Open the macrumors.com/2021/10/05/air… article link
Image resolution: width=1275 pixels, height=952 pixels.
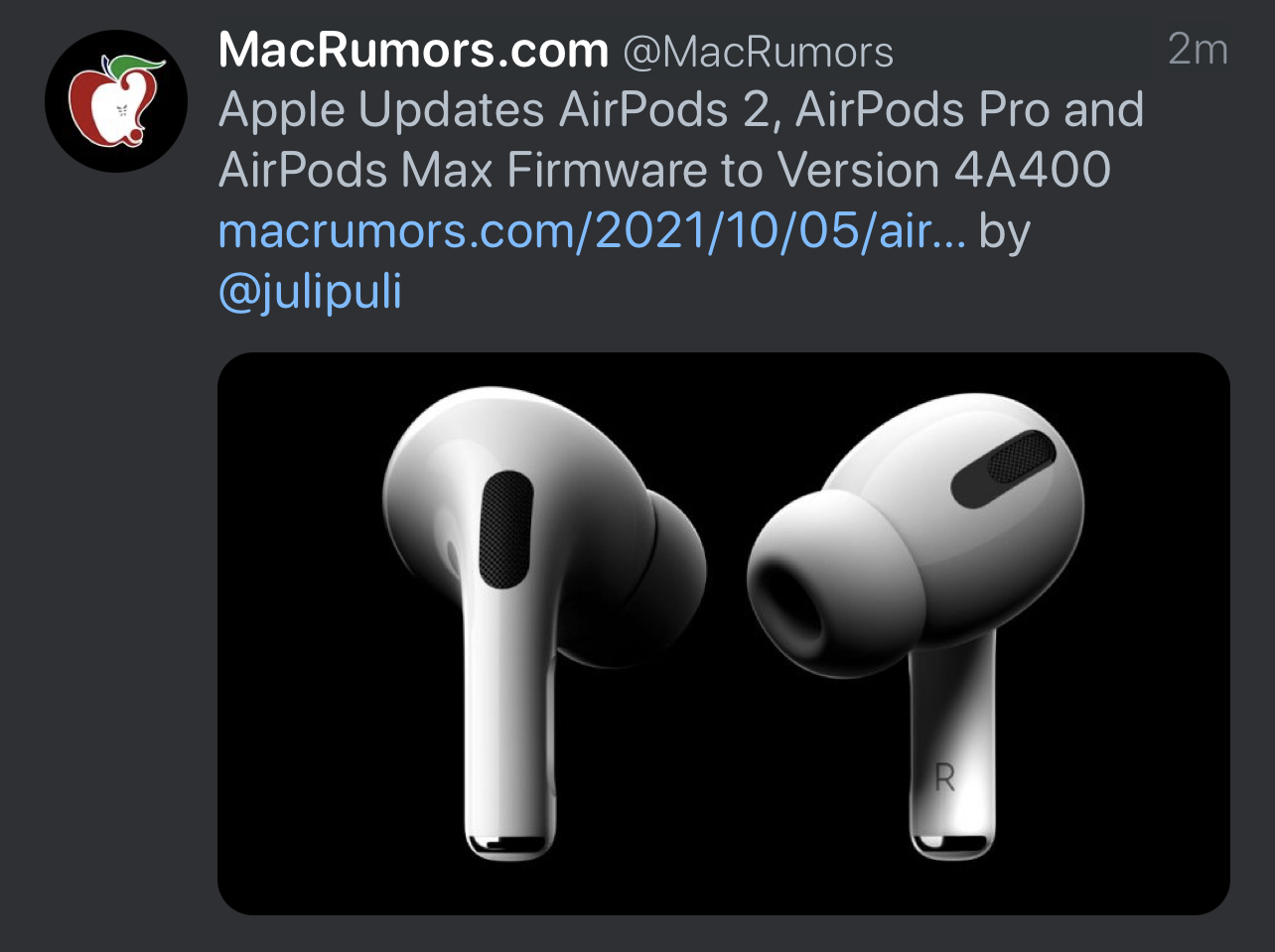[x=592, y=230]
